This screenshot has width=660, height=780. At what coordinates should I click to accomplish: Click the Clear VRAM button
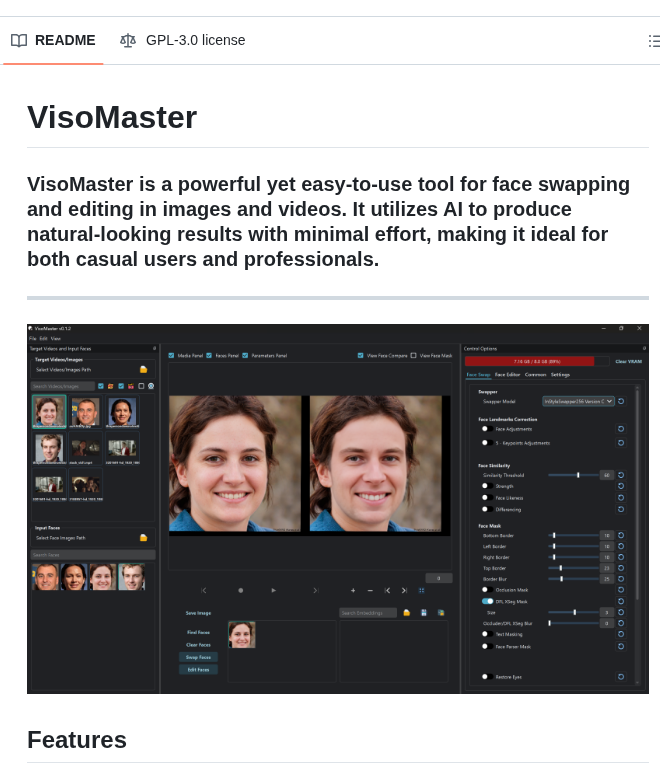(629, 361)
